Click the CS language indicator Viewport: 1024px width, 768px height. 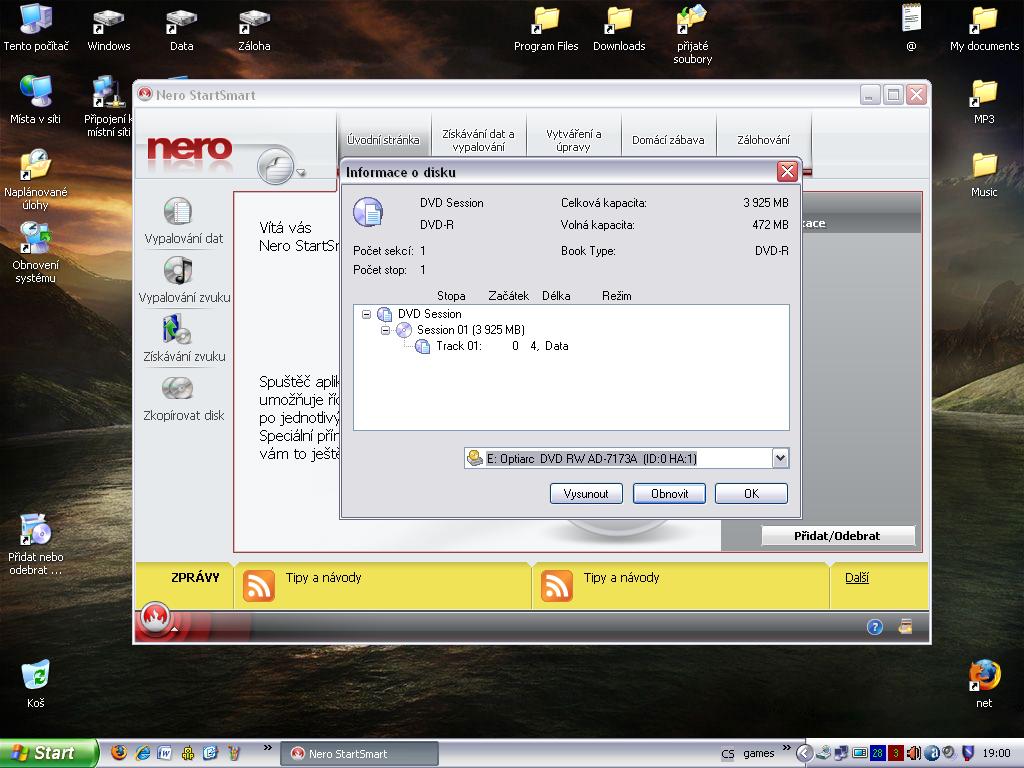point(728,754)
